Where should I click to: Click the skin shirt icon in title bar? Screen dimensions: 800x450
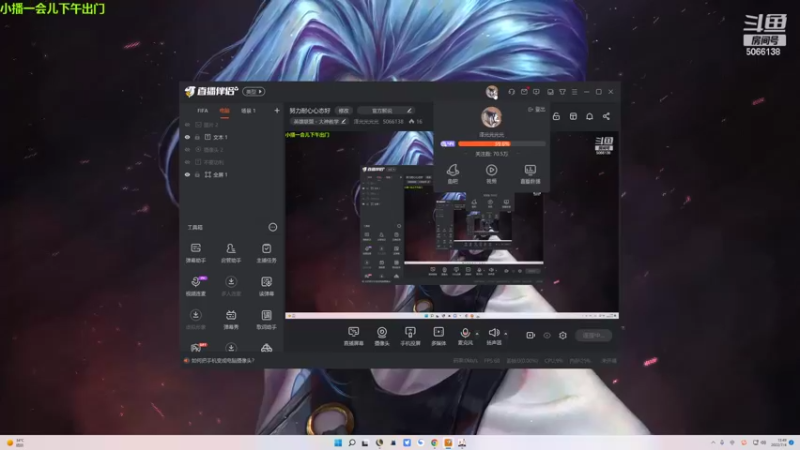(562, 92)
